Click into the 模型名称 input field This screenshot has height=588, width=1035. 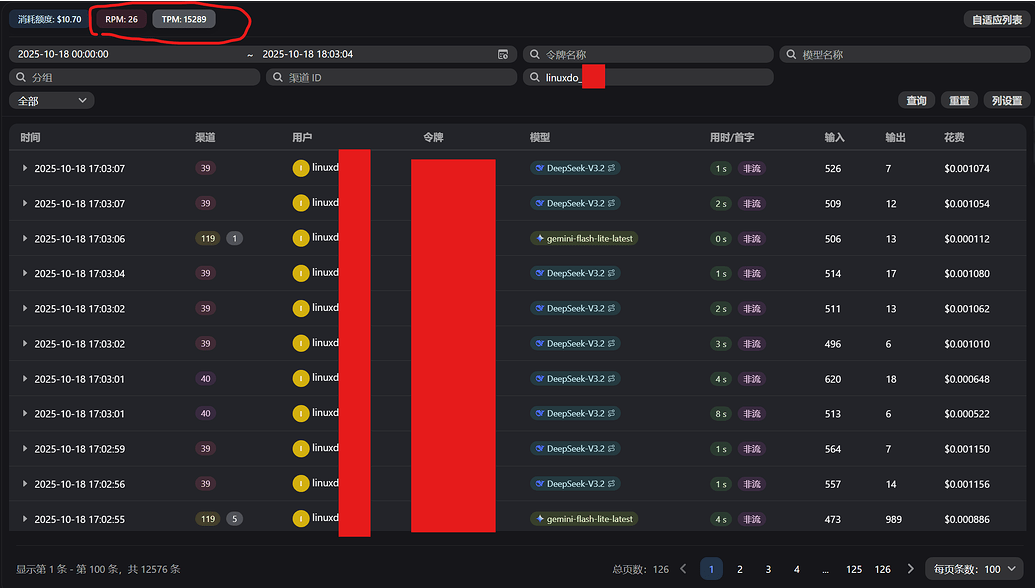coord(904,54)
